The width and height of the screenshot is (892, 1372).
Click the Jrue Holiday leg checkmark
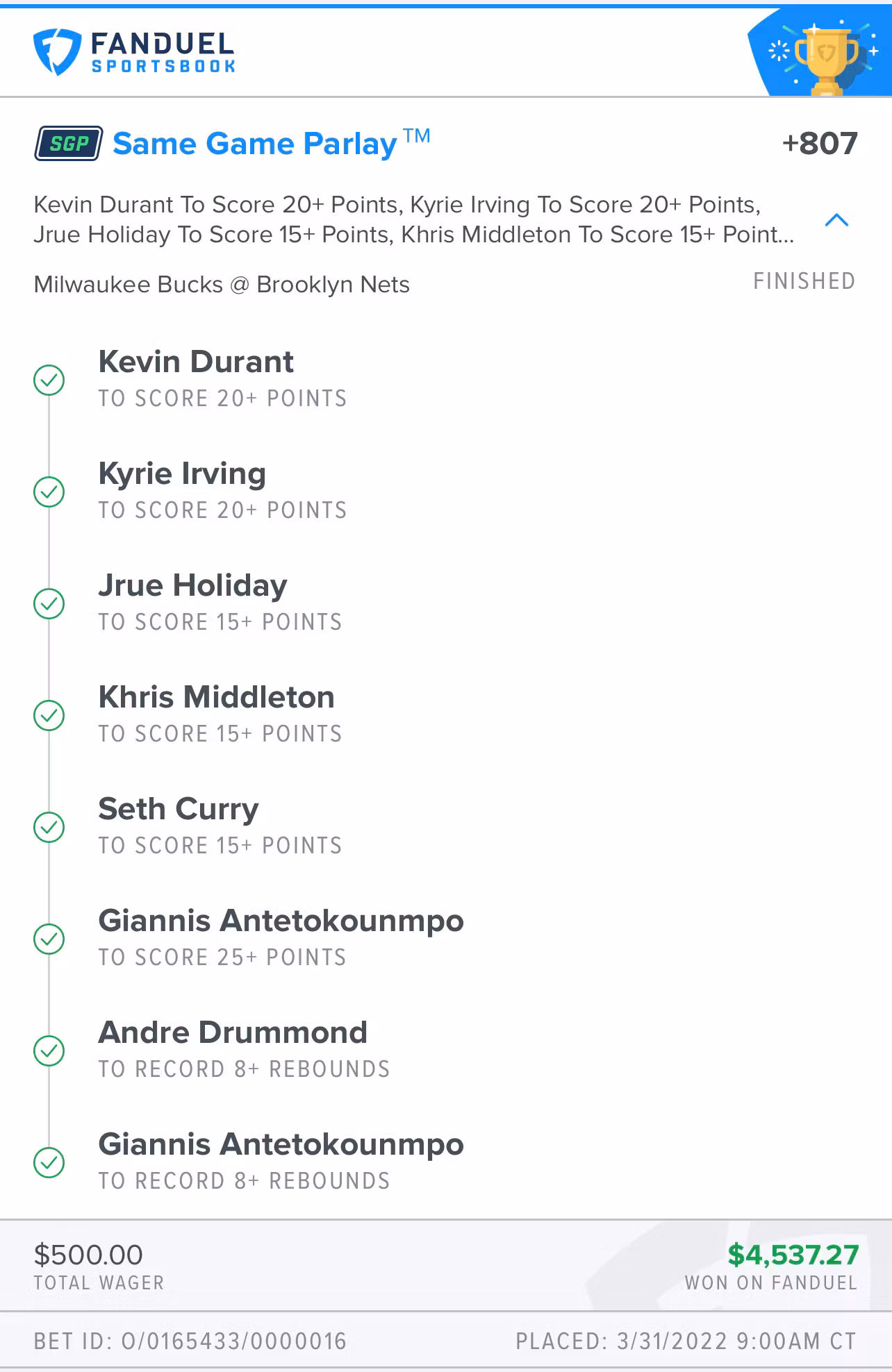pyautogui.click(x=49, y=603)
